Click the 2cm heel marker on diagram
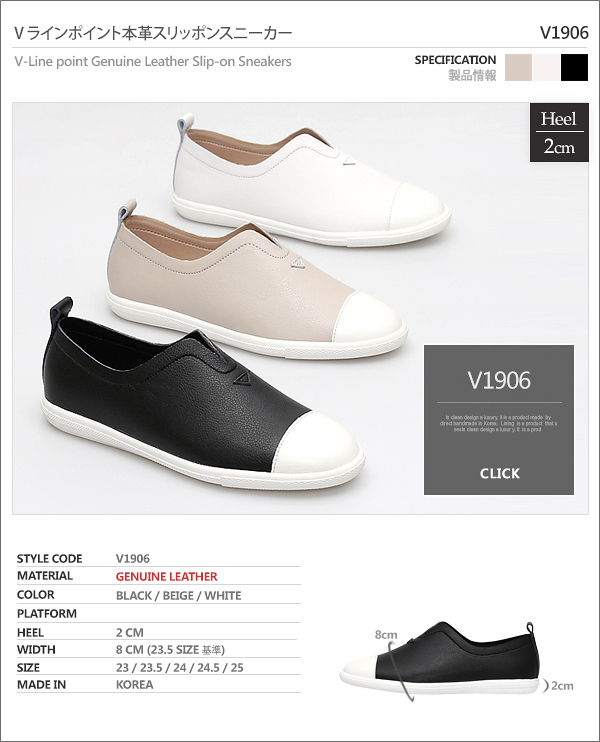Image resolution: width=600 pixels, height=742 pixels. point(562,685)
